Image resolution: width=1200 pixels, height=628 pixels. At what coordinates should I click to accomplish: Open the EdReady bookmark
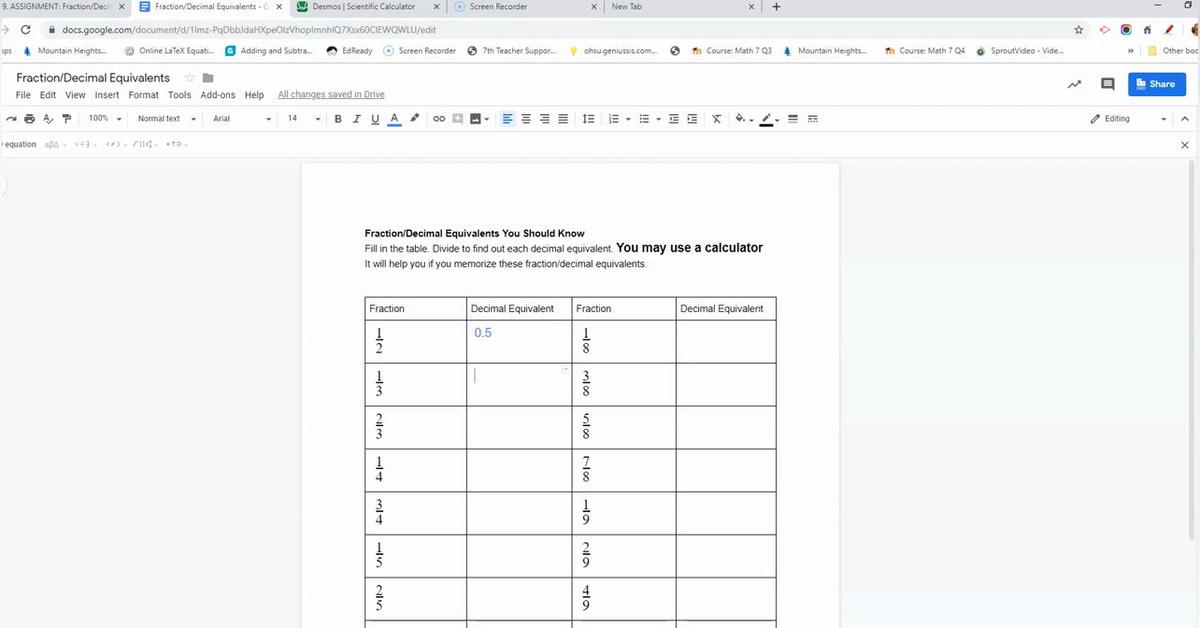pos(349,51)
